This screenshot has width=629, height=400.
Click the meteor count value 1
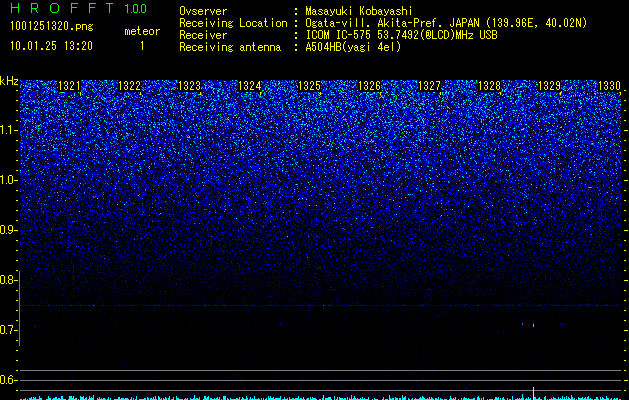coord(142,46)
